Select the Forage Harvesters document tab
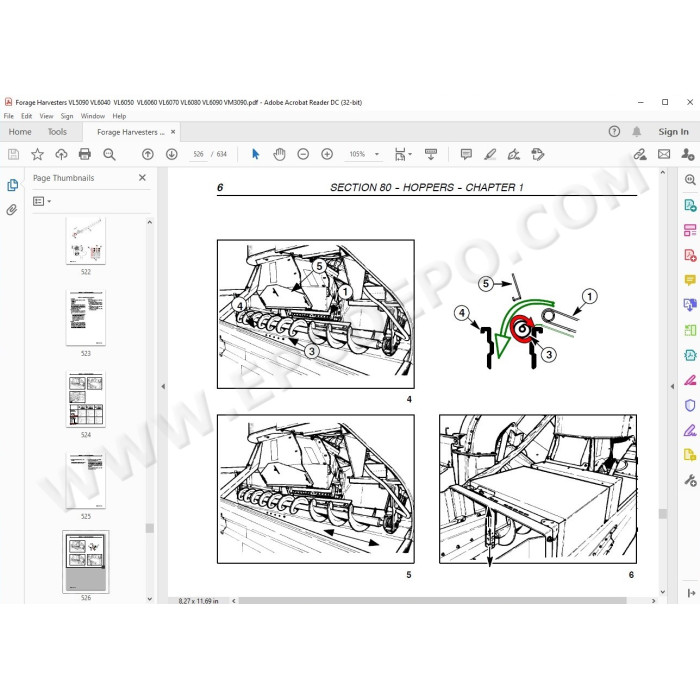This screenshot has height=700, width=700. [130, 132]
